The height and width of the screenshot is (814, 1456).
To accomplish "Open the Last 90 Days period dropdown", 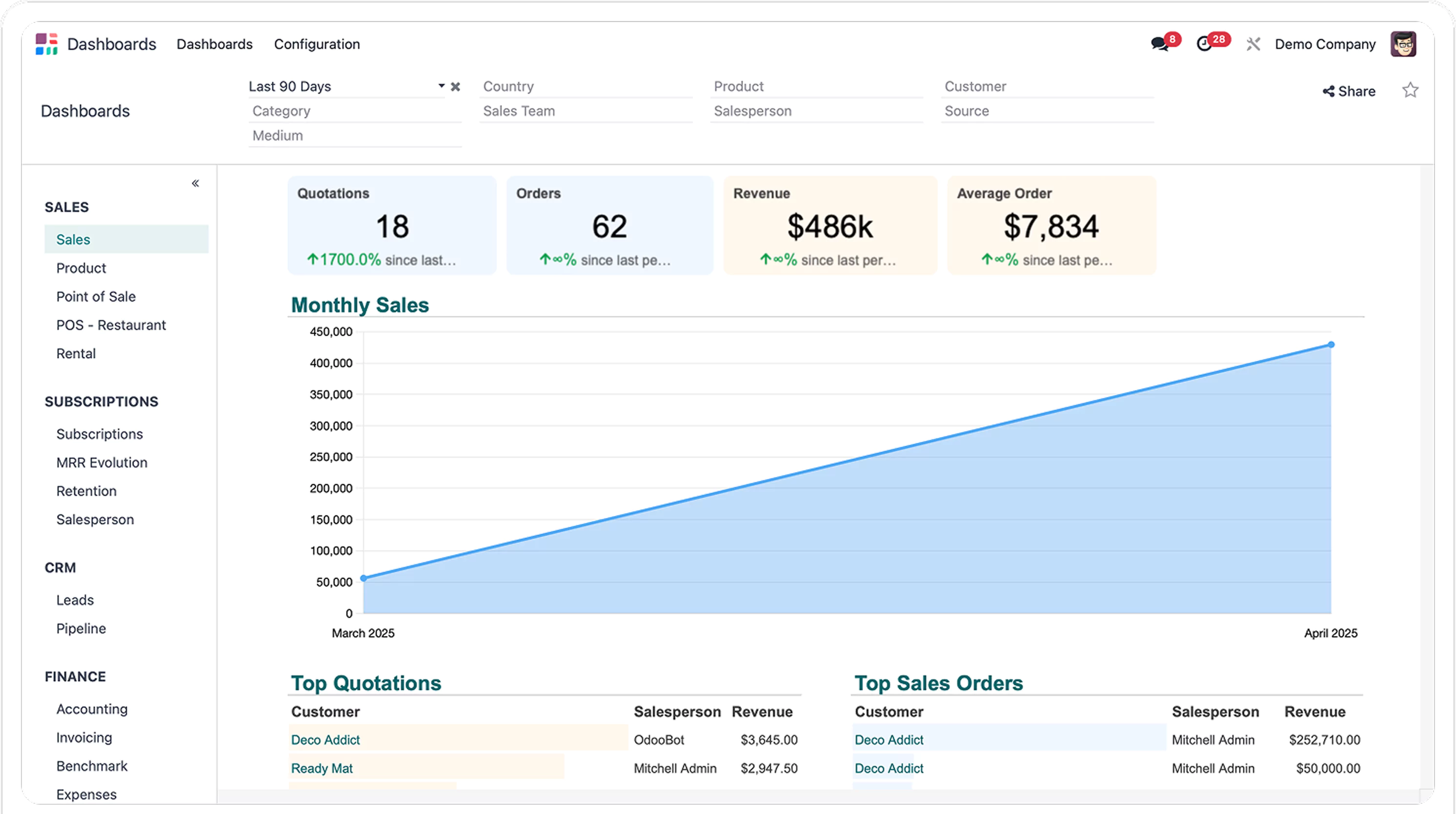I will [442, 86].
